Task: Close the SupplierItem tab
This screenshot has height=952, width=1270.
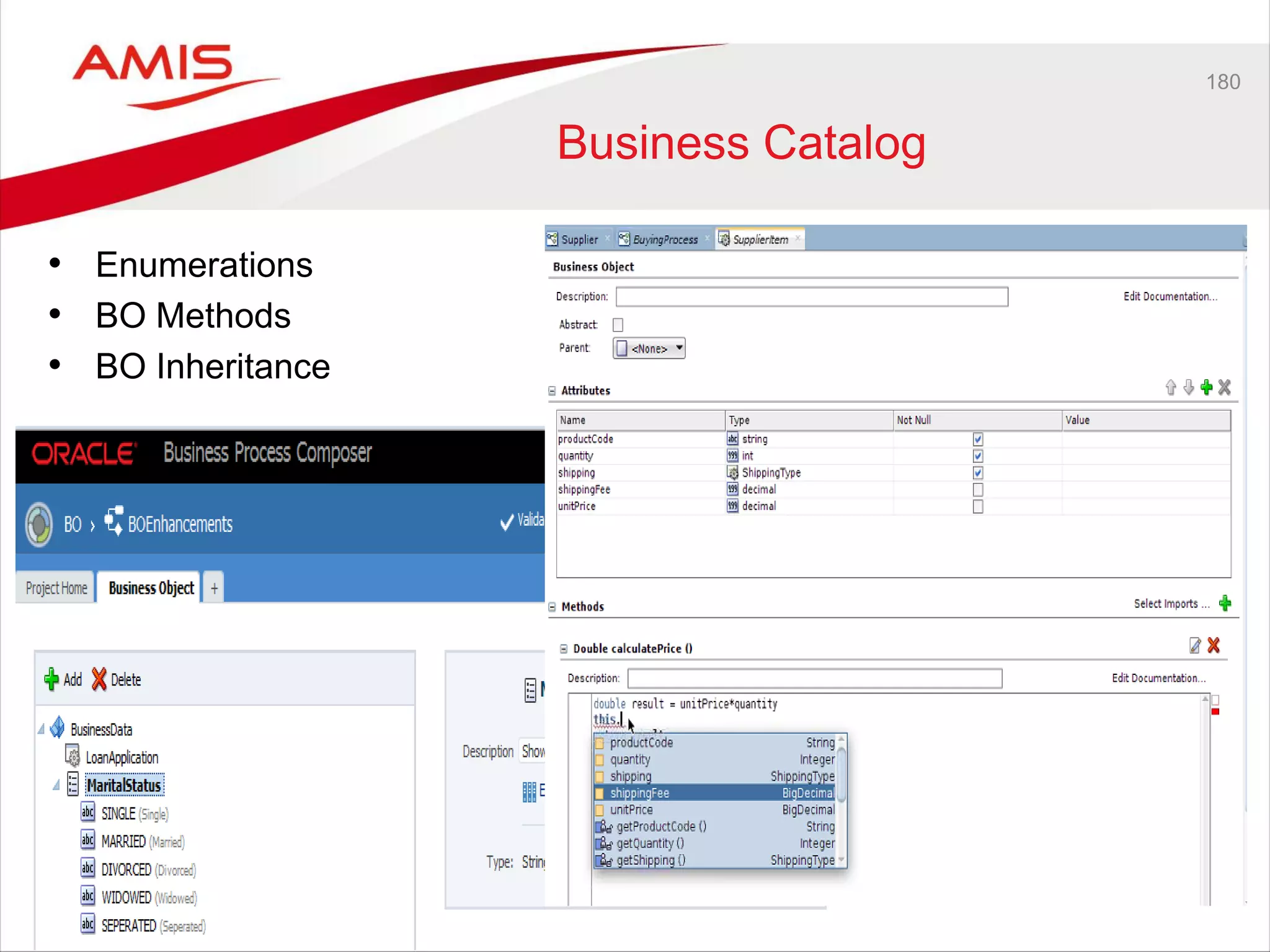Action: click(798, 238)
